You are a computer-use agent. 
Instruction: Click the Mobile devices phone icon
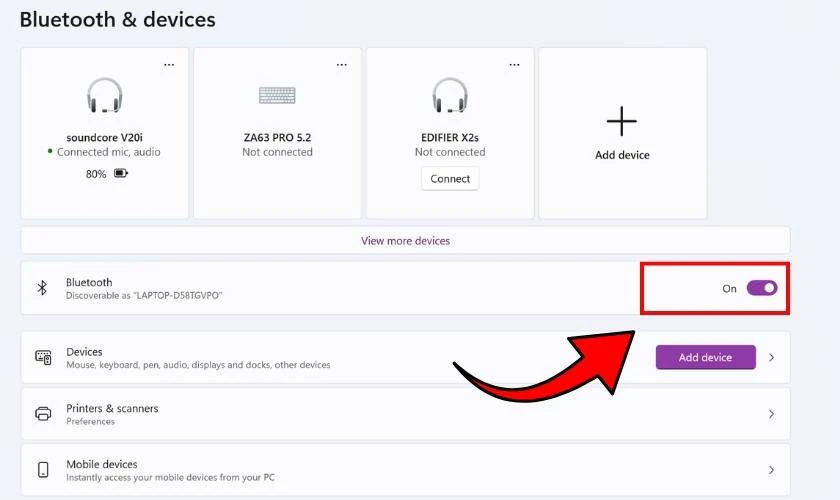click(x=43, y=469)
